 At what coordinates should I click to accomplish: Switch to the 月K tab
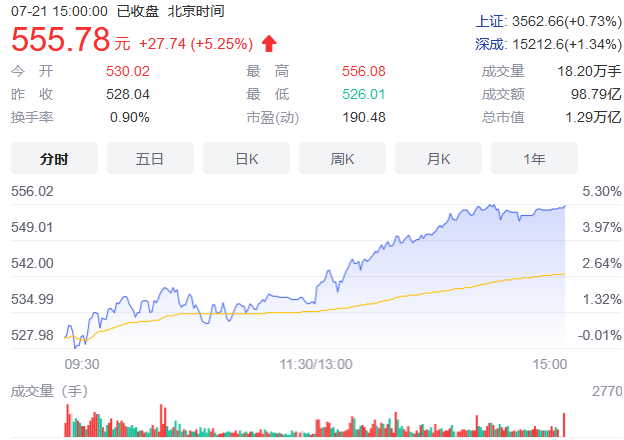[439, 158]
